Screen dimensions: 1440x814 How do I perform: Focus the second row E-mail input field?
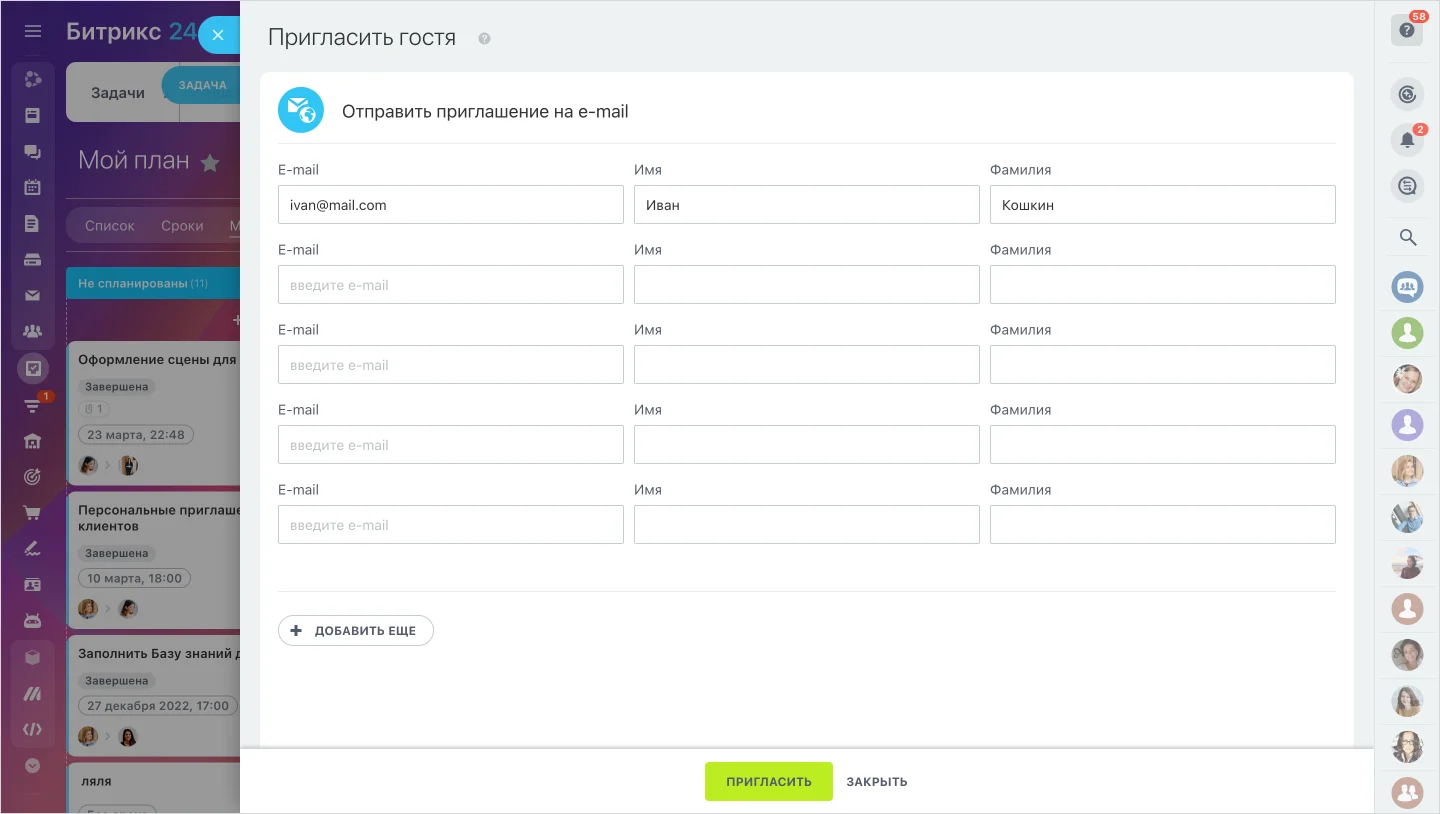[450, 285]
